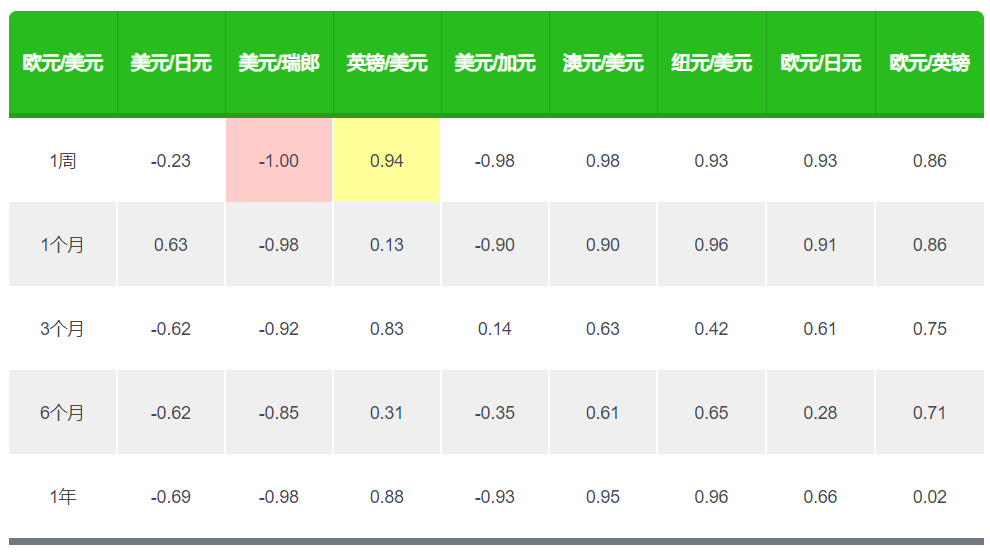Click the 0.14 value in 3个月 row
This screenshot has height=552, width=990.
pyautogui.click(x=495, y=329)
